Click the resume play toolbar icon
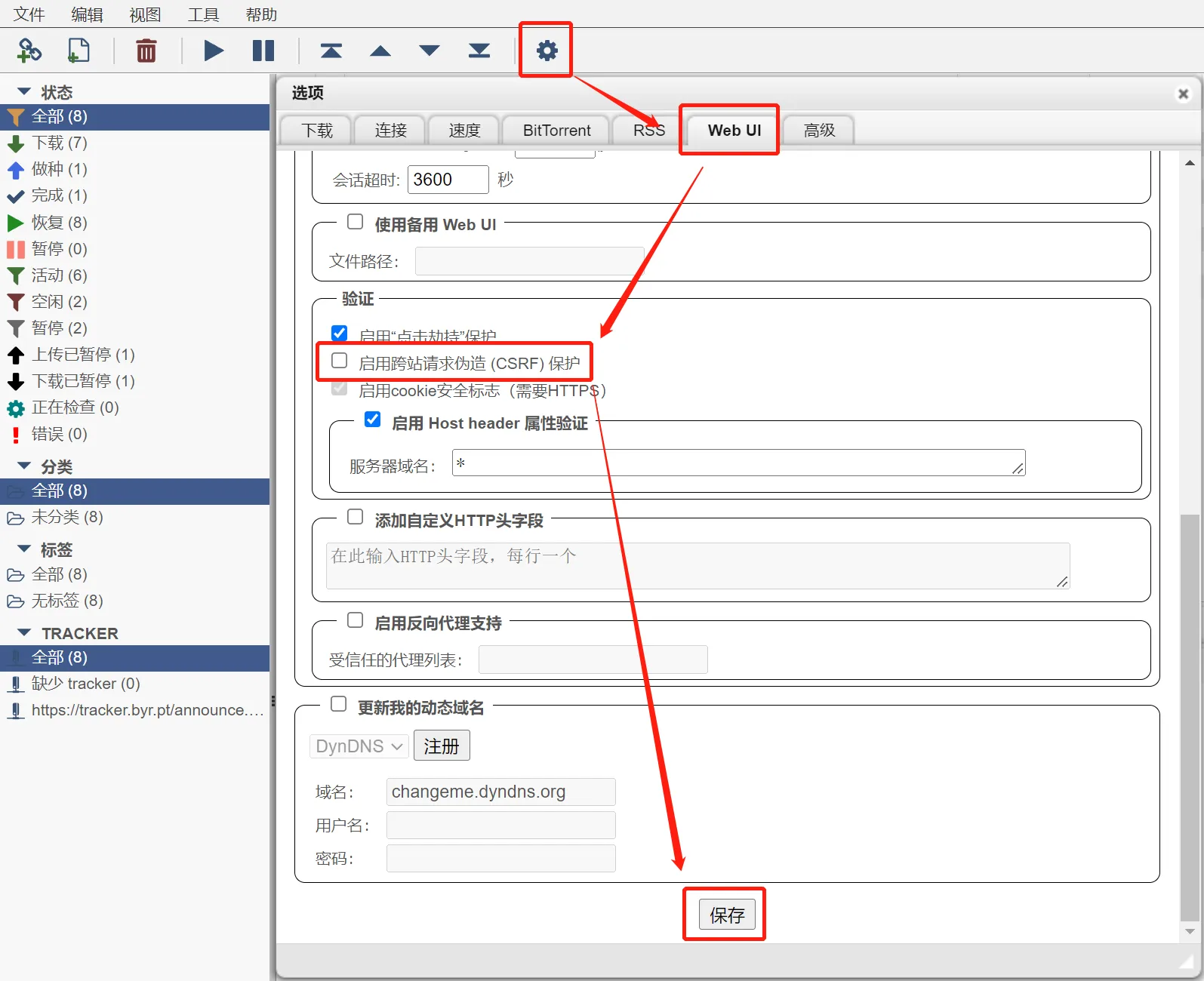This screenshot has width=1204, height=981. pos(214,51)
